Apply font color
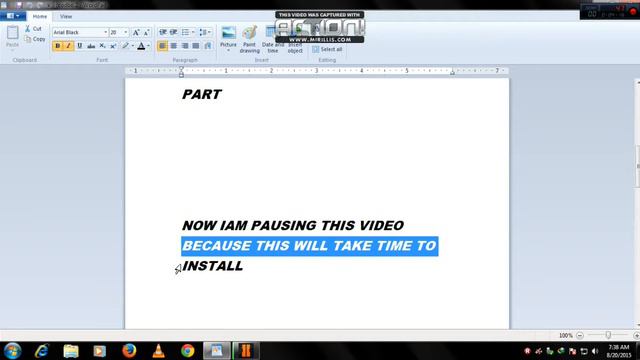640x360 pixels. [141, 46]
